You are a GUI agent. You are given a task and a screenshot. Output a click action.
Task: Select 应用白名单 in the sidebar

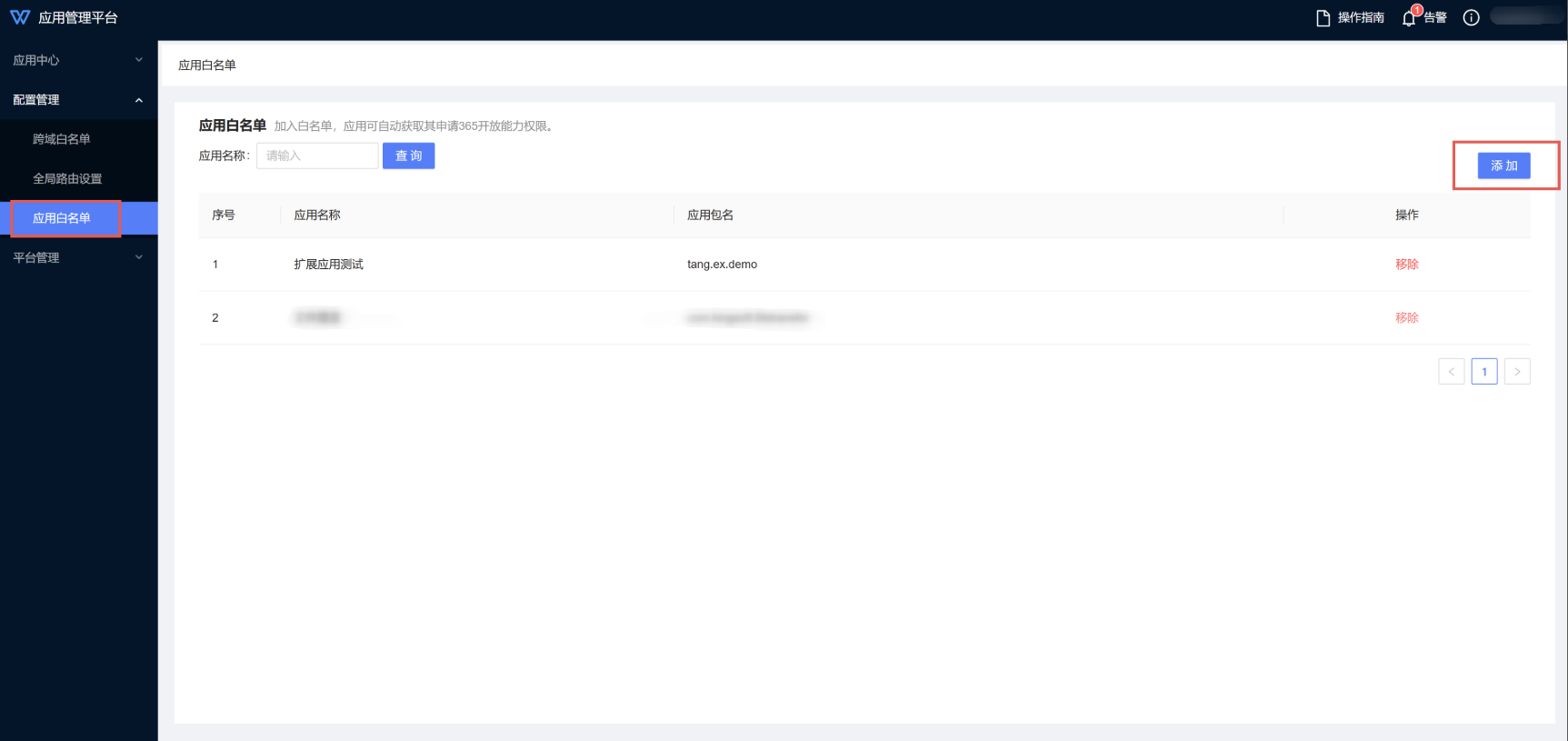click(62, 218)
